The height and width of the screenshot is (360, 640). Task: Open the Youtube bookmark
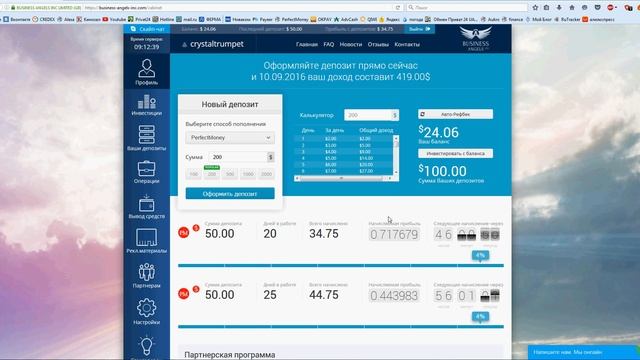(114, 19)
